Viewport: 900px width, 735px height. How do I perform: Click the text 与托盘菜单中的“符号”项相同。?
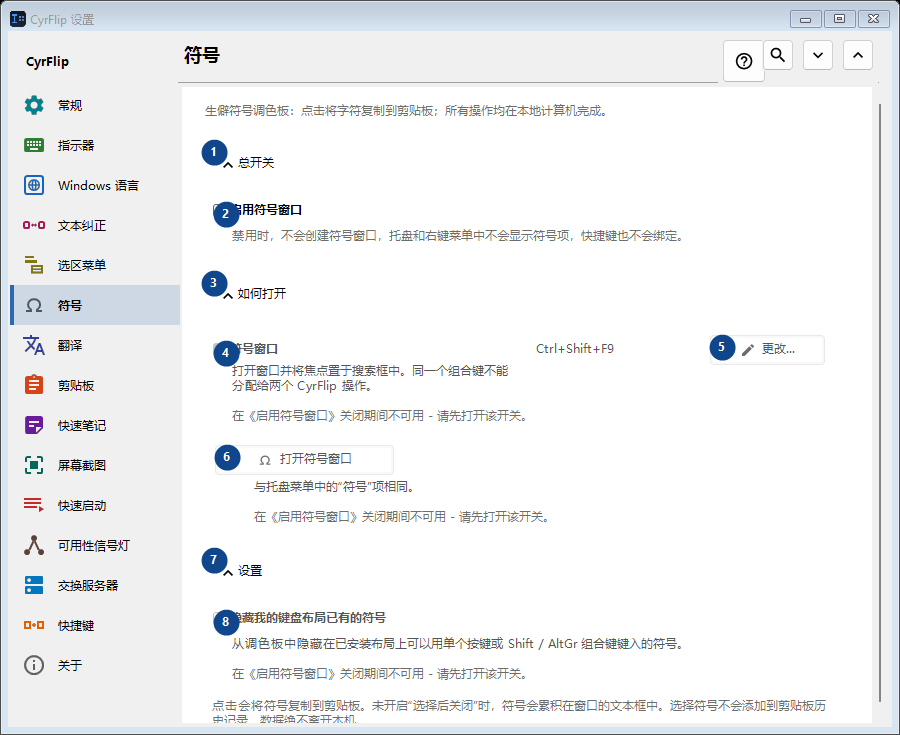coord(334,487)
